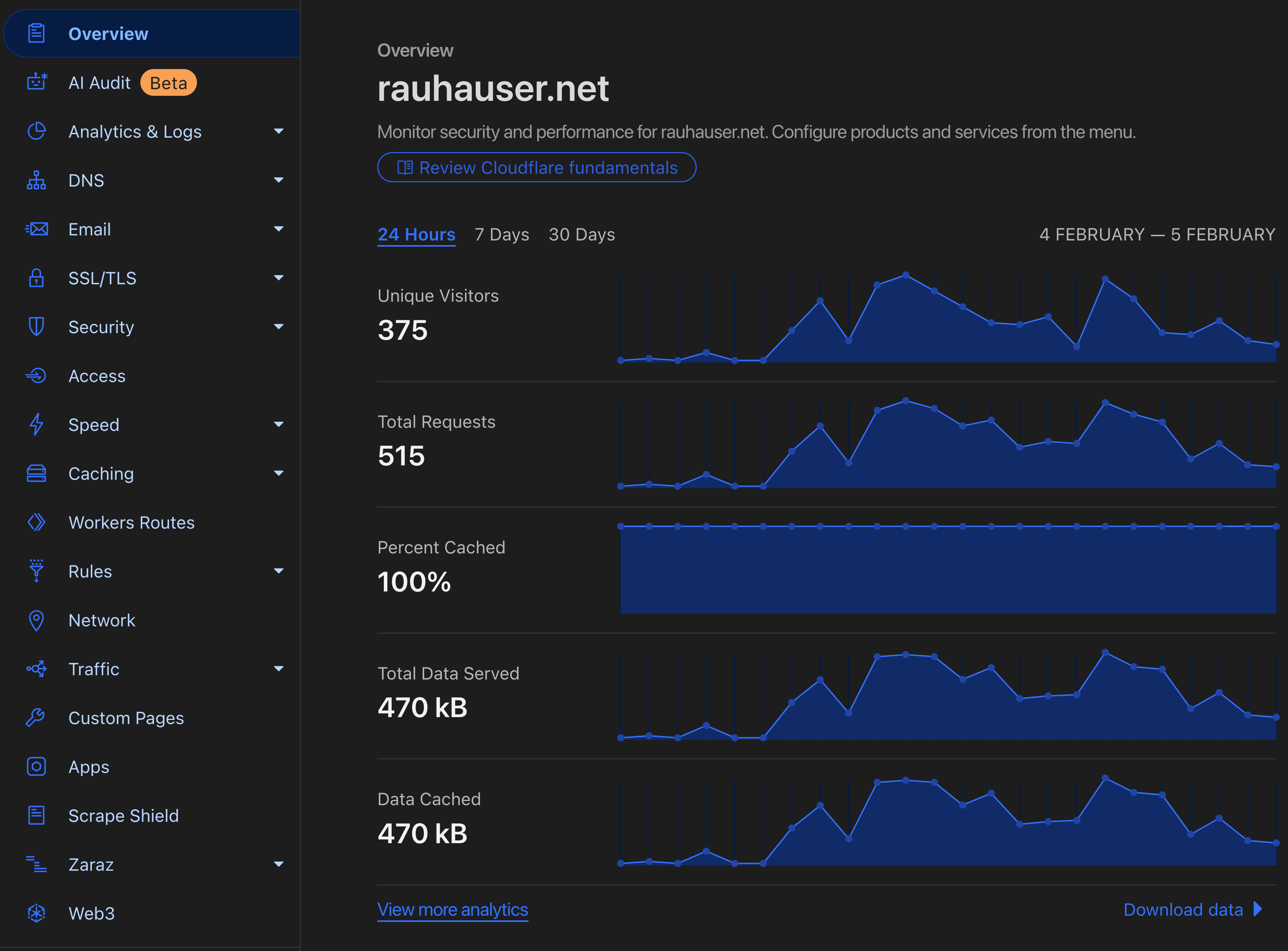Select the 24 Hours time range tab
The width and height of the screenshot is (1288, 951).
(x=416, y=235)
